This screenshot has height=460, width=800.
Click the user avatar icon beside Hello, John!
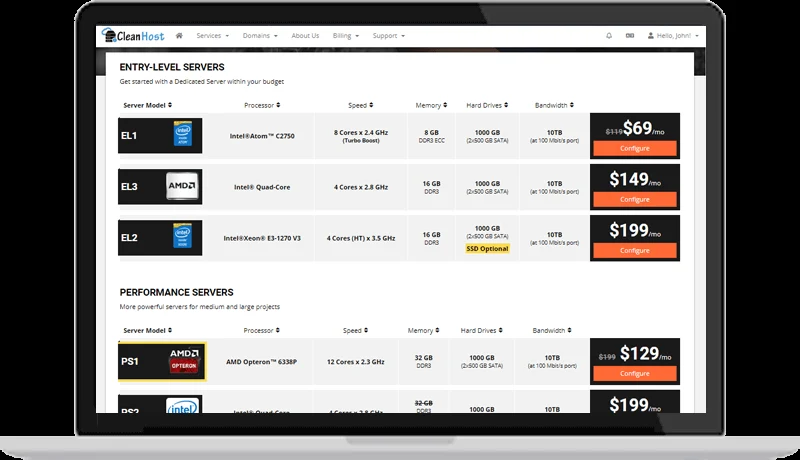(x=651, y=36)
